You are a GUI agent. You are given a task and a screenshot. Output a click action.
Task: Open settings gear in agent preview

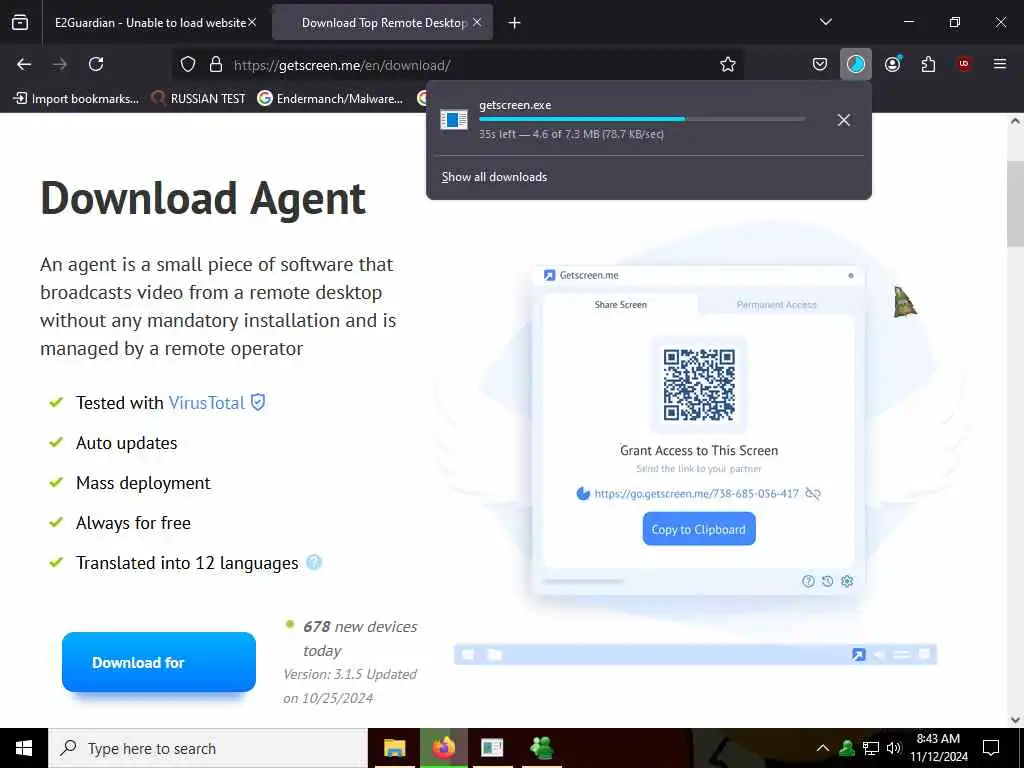pyautogui.click(x=847, y=581)
